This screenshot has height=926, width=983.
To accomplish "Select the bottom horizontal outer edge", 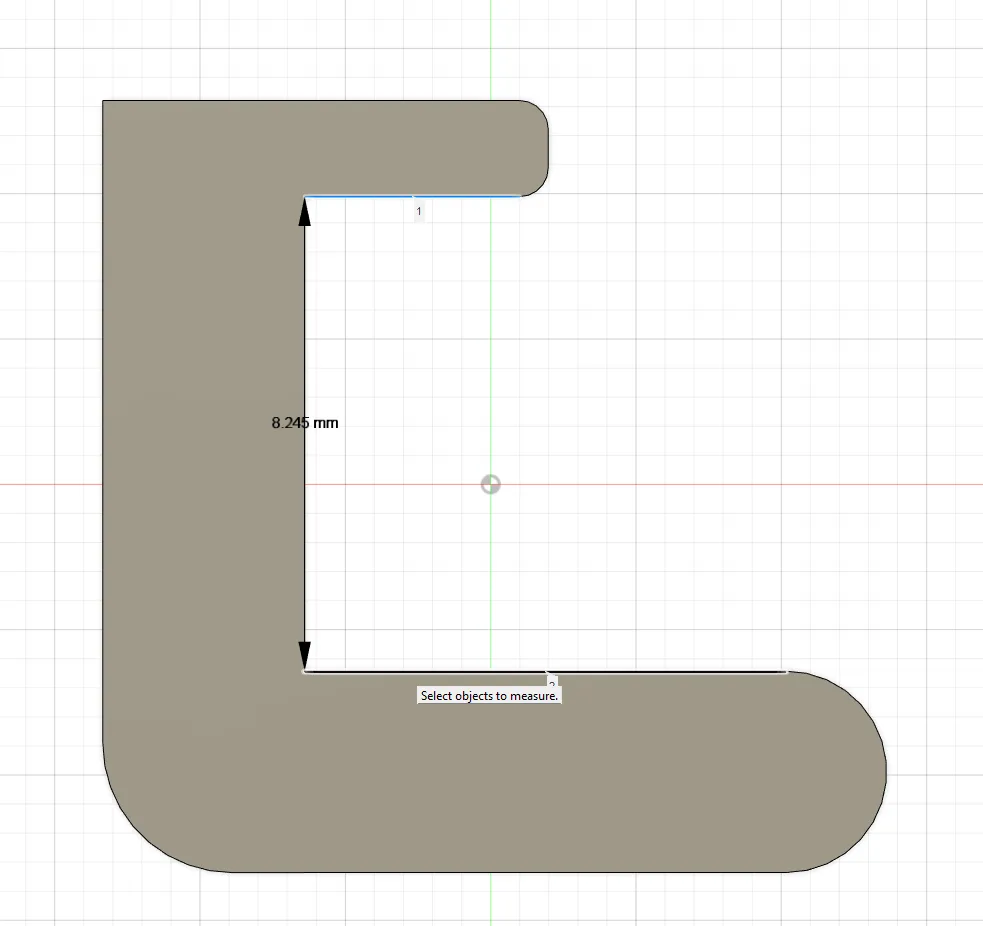I will [x=500, y=872].
